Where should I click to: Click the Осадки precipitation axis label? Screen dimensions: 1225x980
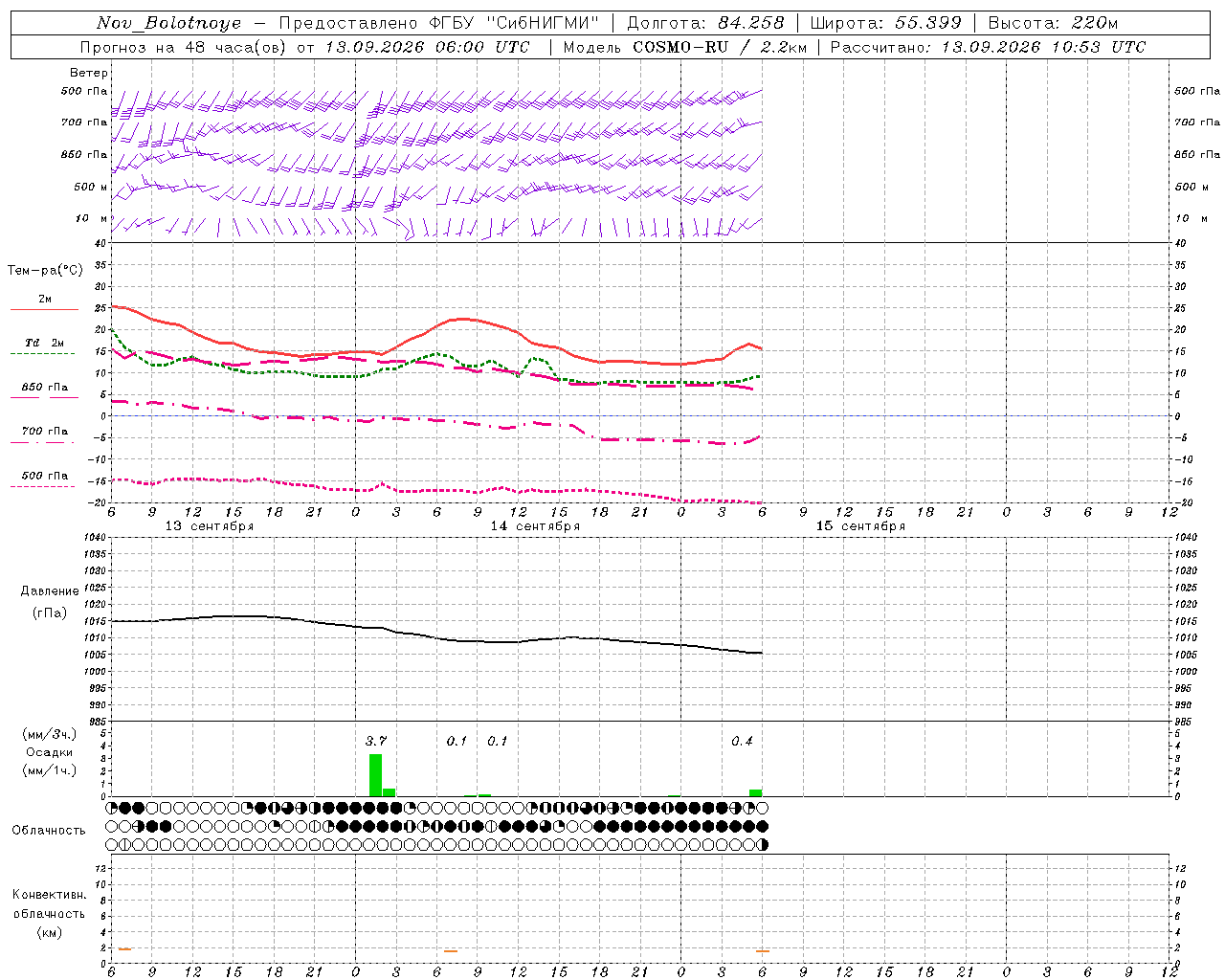point(49,752)
